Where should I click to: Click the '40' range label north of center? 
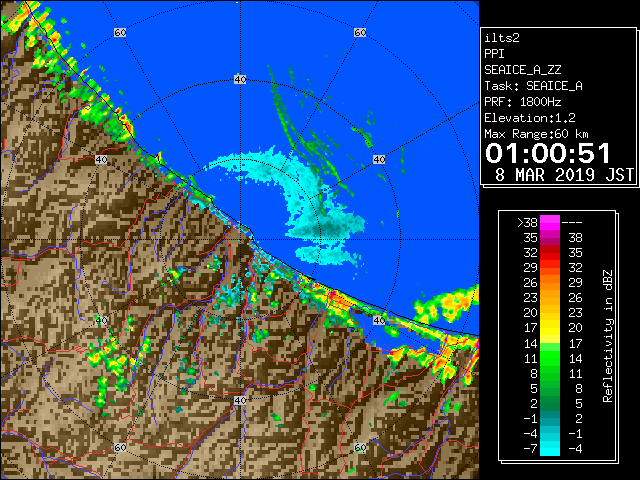[240, 79]
